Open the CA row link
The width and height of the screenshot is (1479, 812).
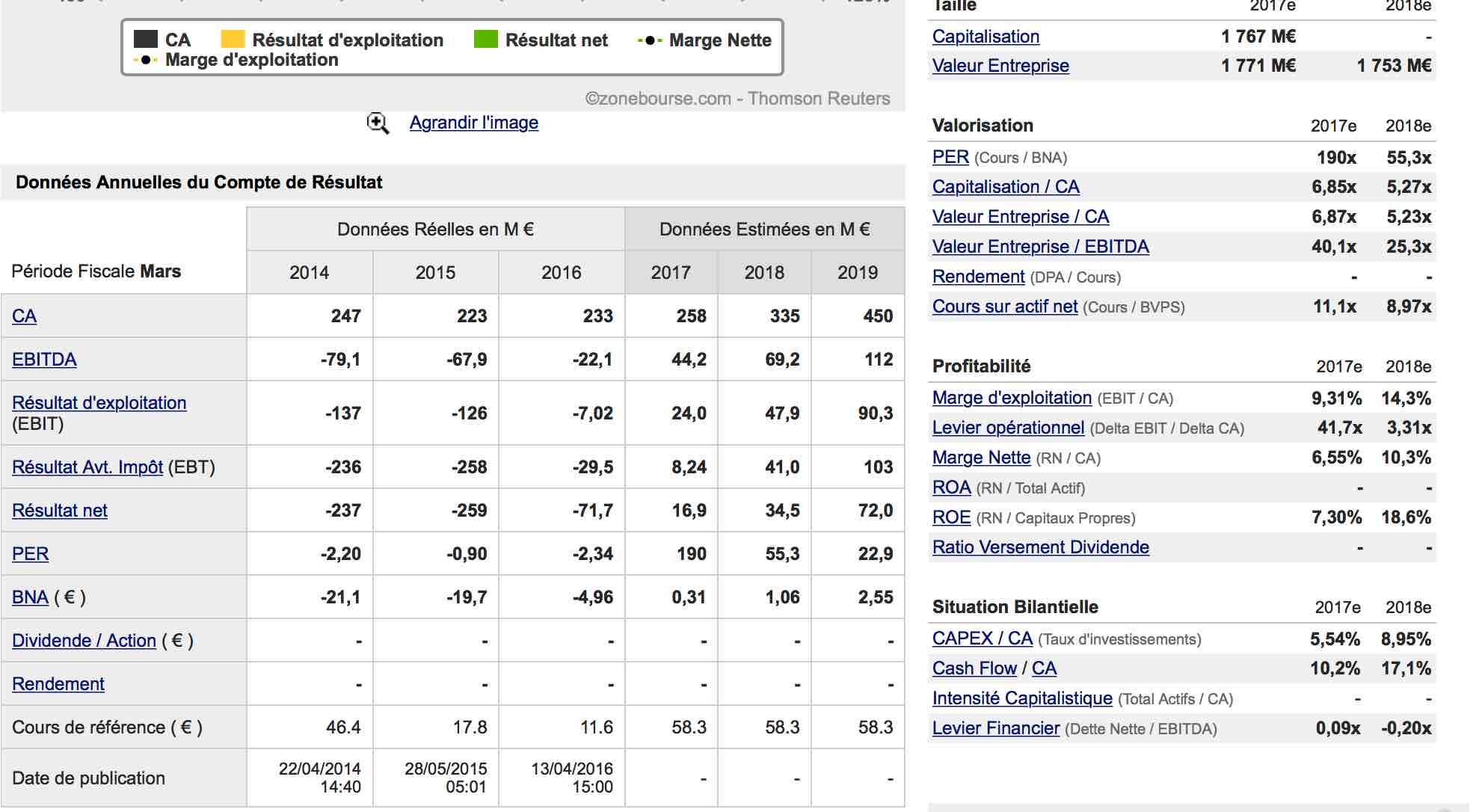click(x=24, y=316)
